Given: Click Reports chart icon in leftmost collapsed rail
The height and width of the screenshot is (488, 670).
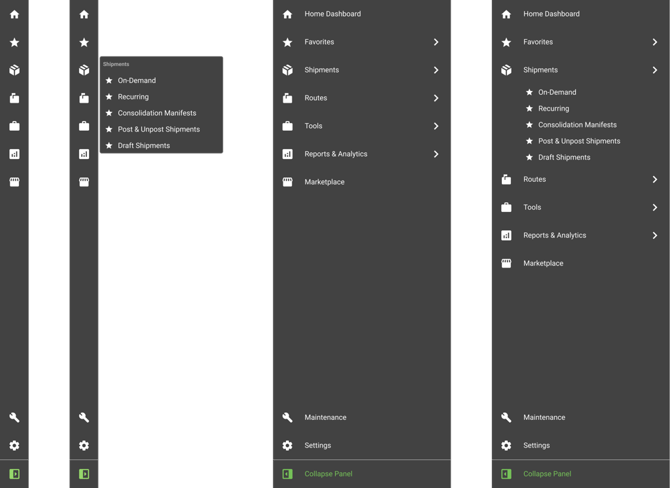Looking at the screenshot, I should (14, 154).
